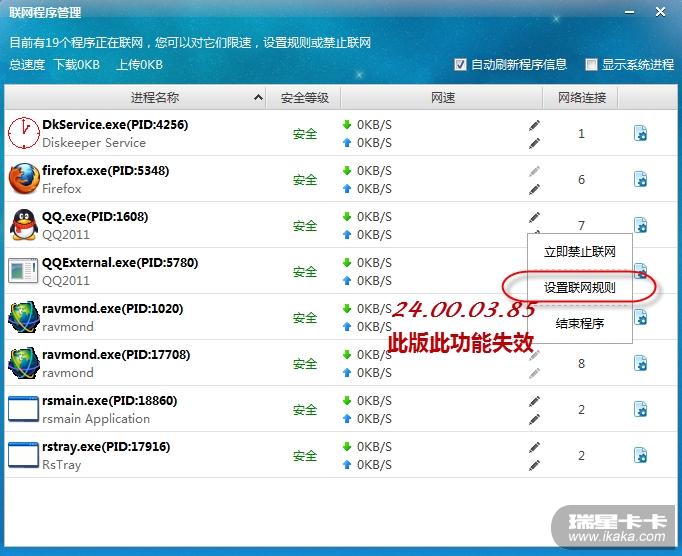Click the QQ penguin icon
Image resolution: width=682 pixels, height=556 pixels.
24,224
